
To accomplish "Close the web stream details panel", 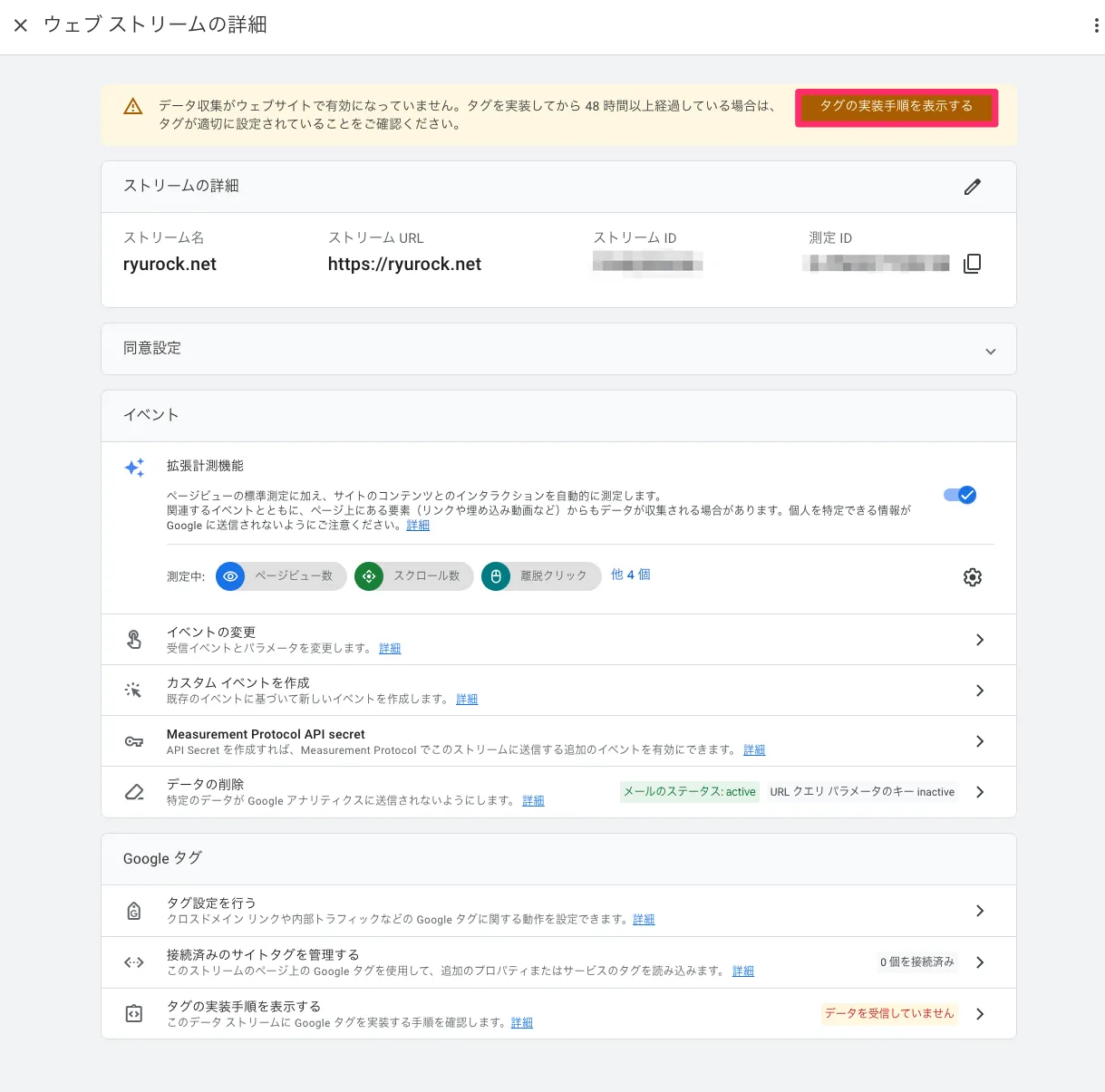I will point(21,25).
